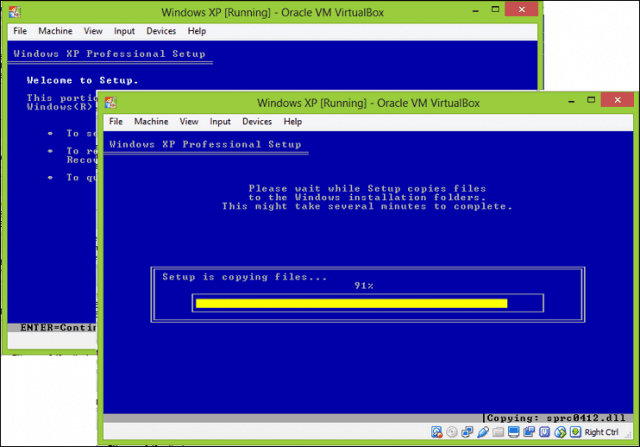The width and height of the screenshot is (640, 447).
Task: Maximize the front VirtualBox window
Action: tap(591, 100)
